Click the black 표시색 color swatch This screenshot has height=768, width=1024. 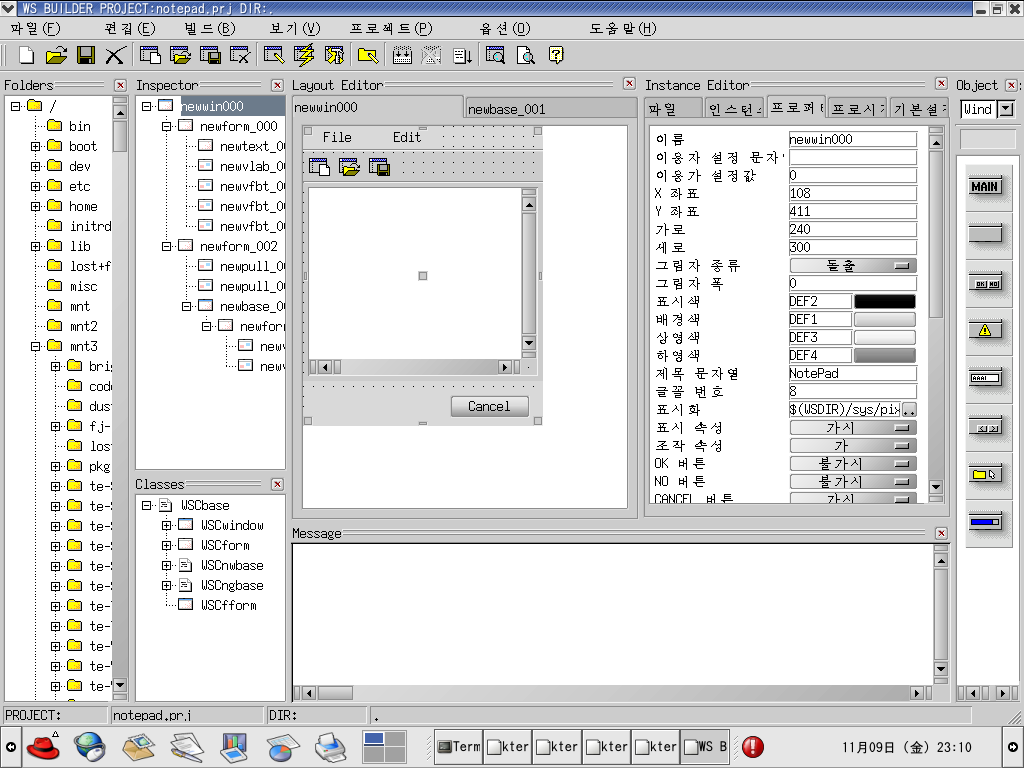tap(885, 301)
